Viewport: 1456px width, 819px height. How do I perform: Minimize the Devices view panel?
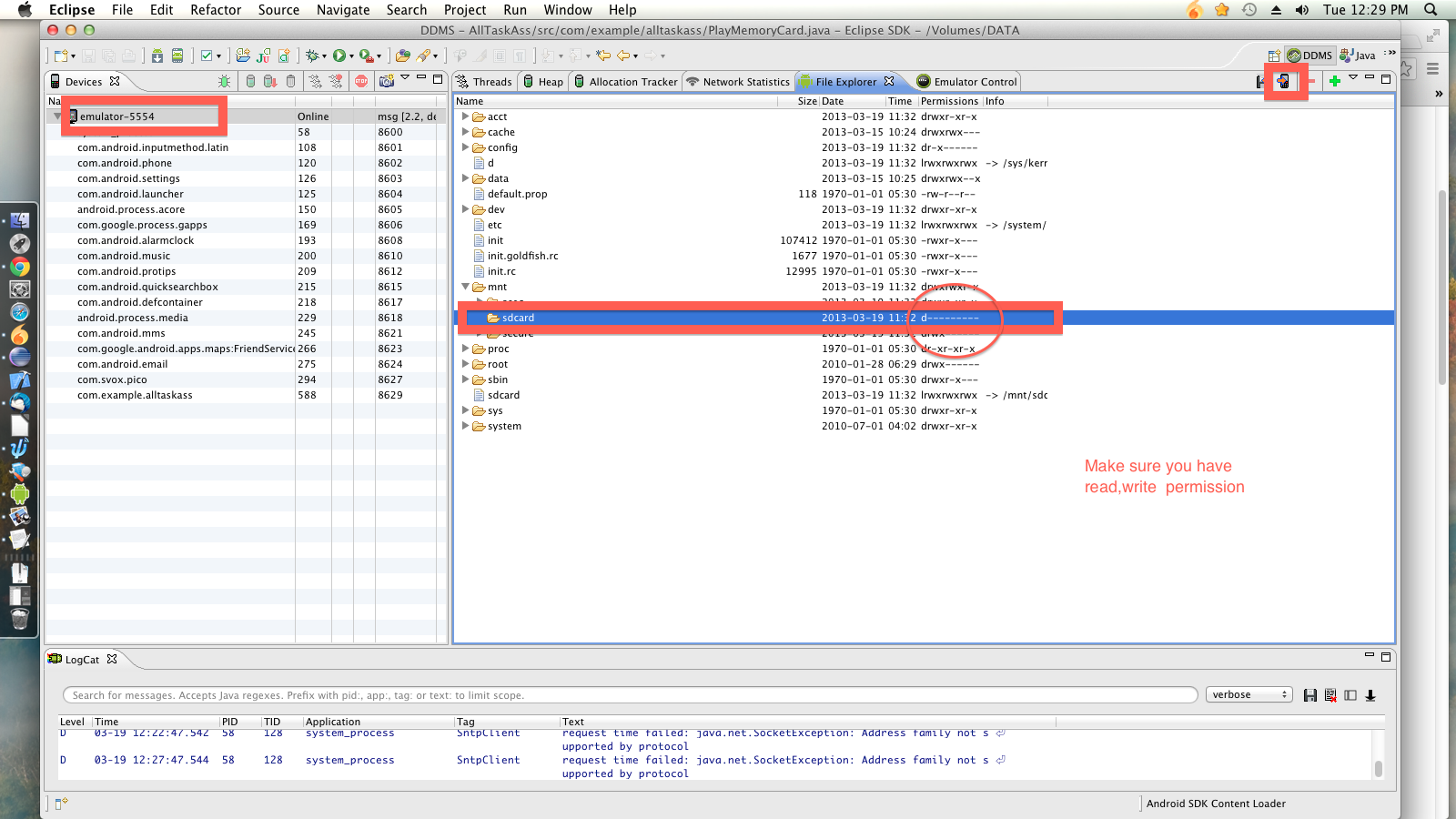421,78
